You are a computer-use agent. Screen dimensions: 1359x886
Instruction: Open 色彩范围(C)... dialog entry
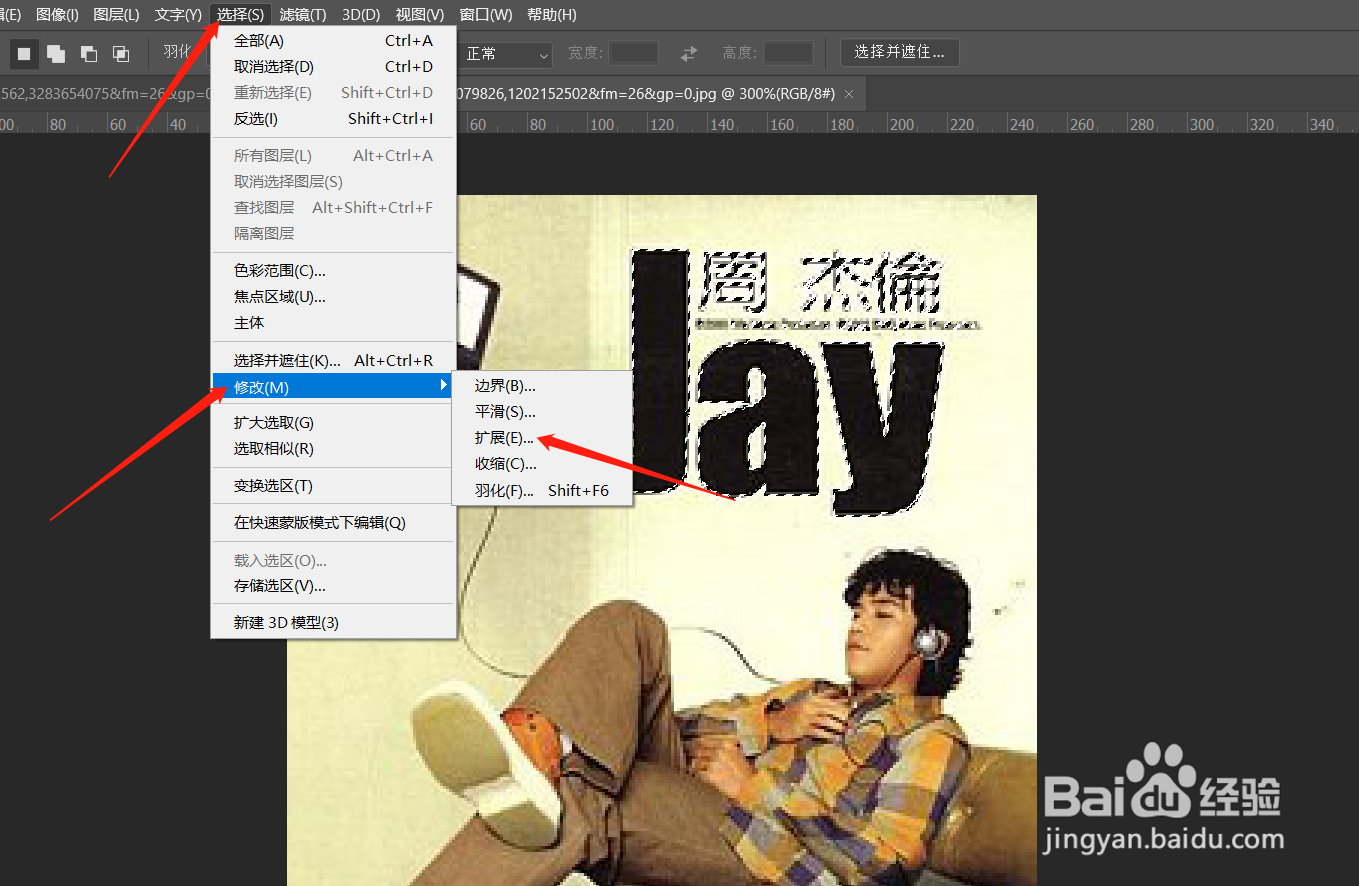click(x=334, y=271)
